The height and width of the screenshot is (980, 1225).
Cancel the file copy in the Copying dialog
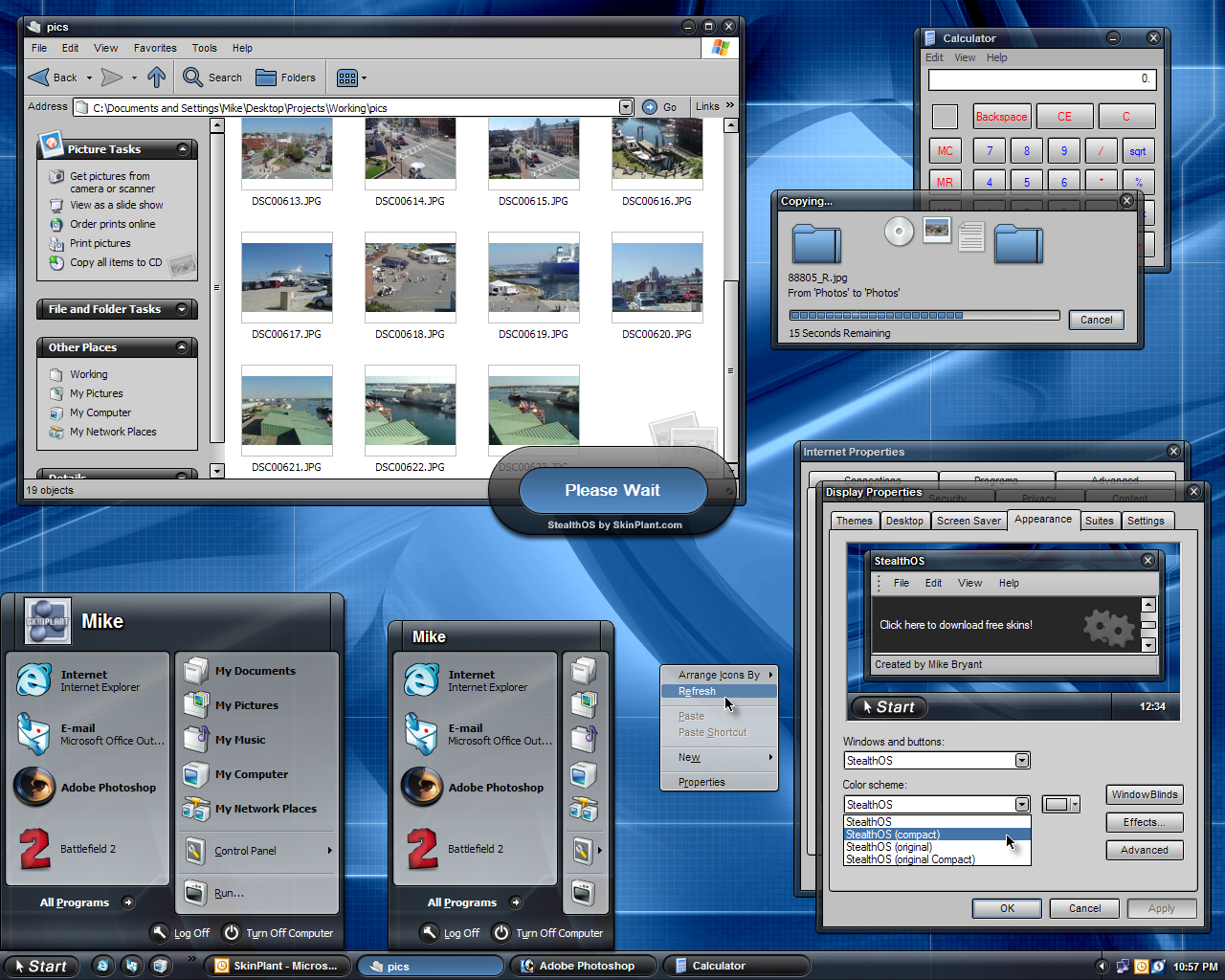tap(1097, 320)
